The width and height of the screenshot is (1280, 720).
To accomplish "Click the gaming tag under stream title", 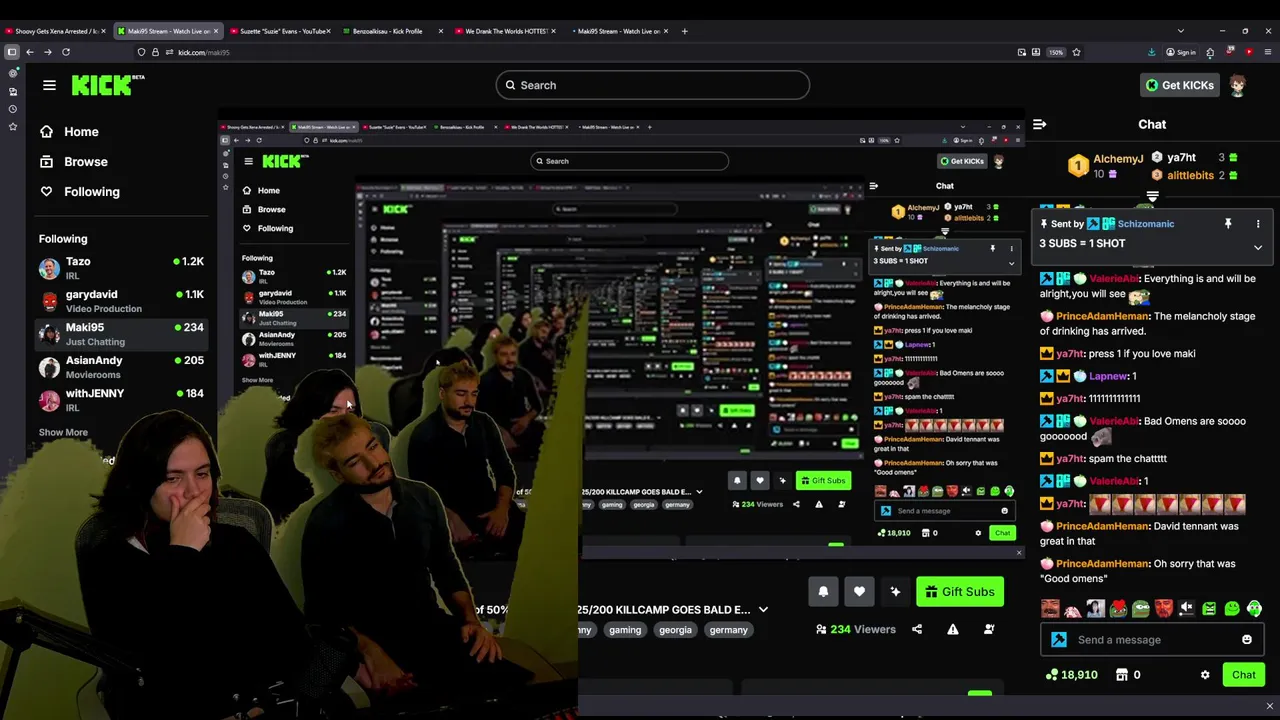I will click(625, 630).
